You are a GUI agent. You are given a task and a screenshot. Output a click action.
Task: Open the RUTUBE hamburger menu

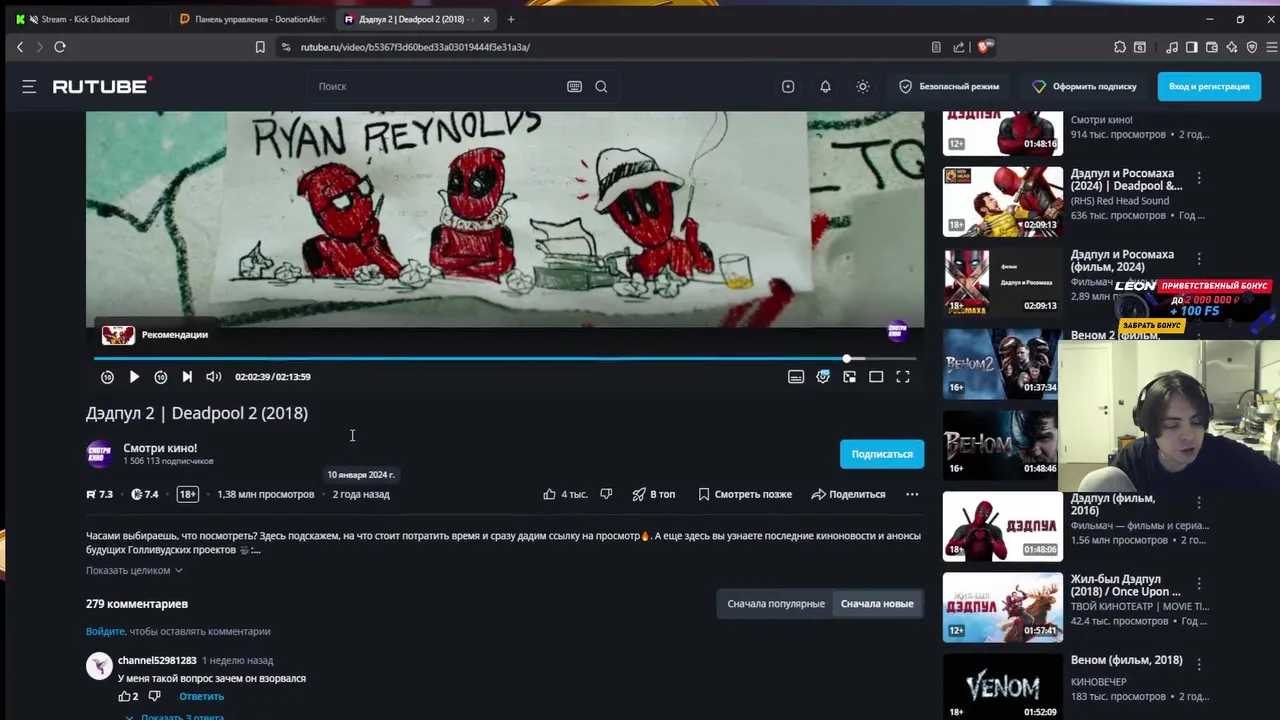pos(29,87)
